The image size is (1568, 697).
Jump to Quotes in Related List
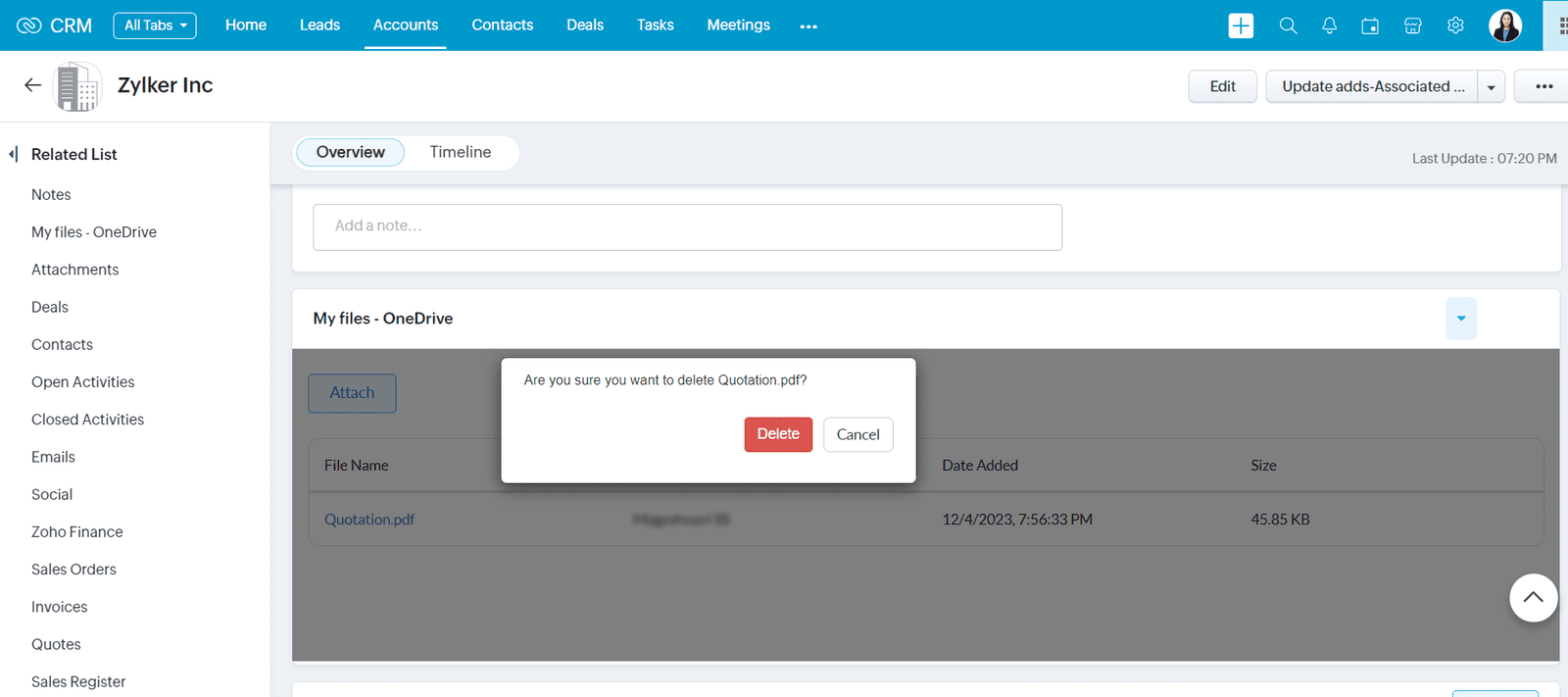[x=56, y=644]
